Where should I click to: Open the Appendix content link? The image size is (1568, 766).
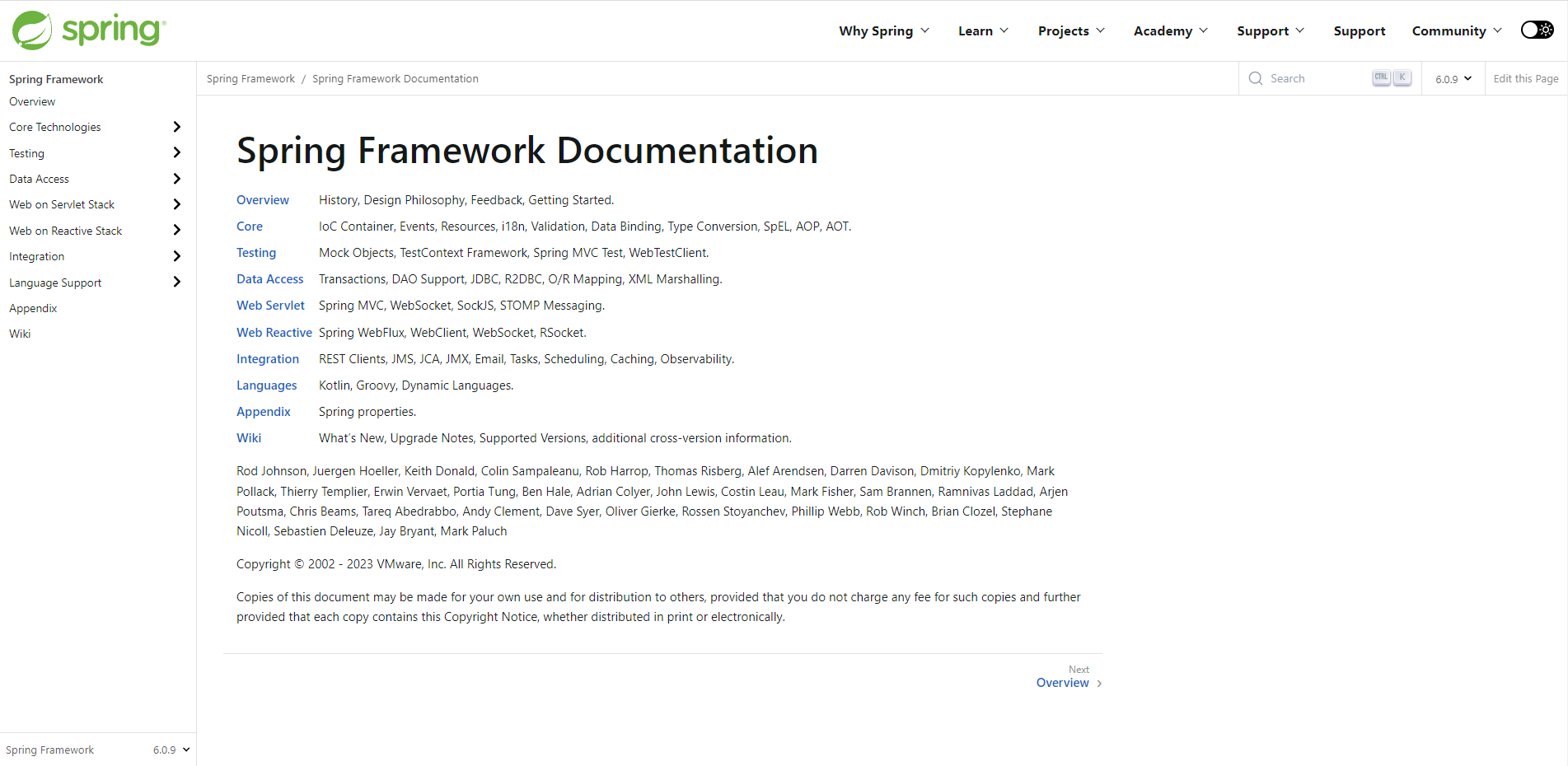point(264,412)
